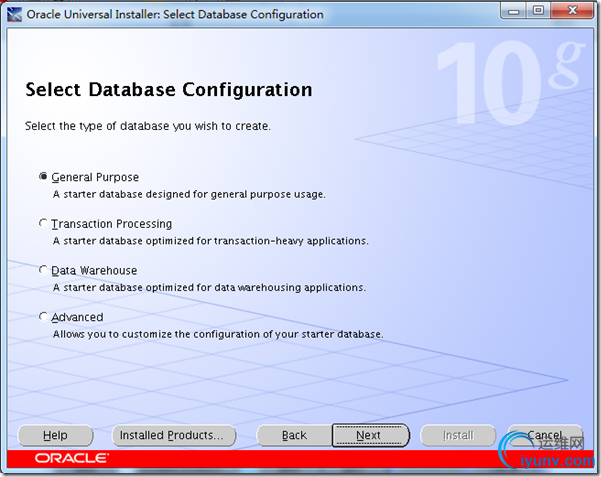The height and width of the screenshot is (477, 601).
Task: Maximize the installer window
Action: point(538,11)
